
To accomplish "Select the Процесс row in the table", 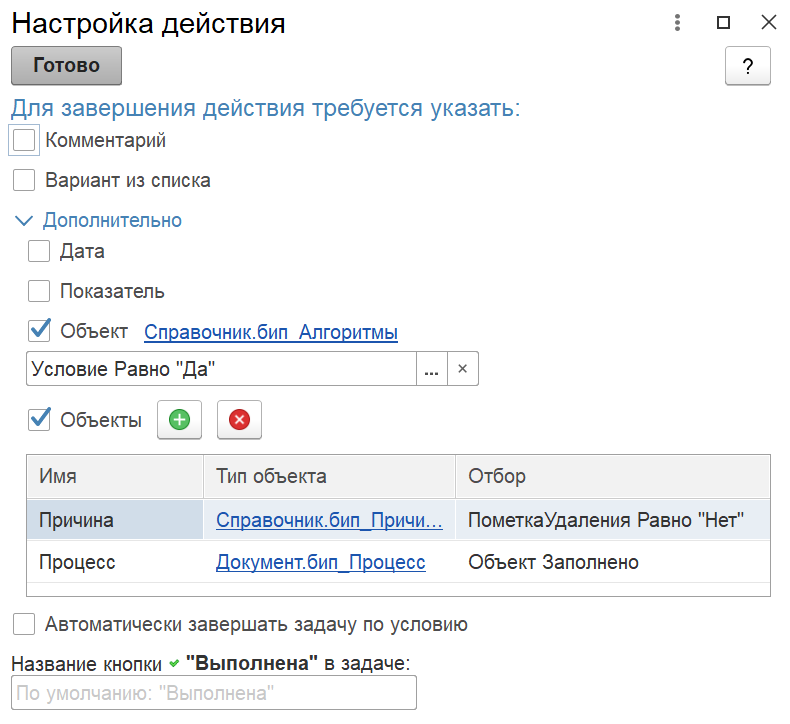I will tap(398, 562).
